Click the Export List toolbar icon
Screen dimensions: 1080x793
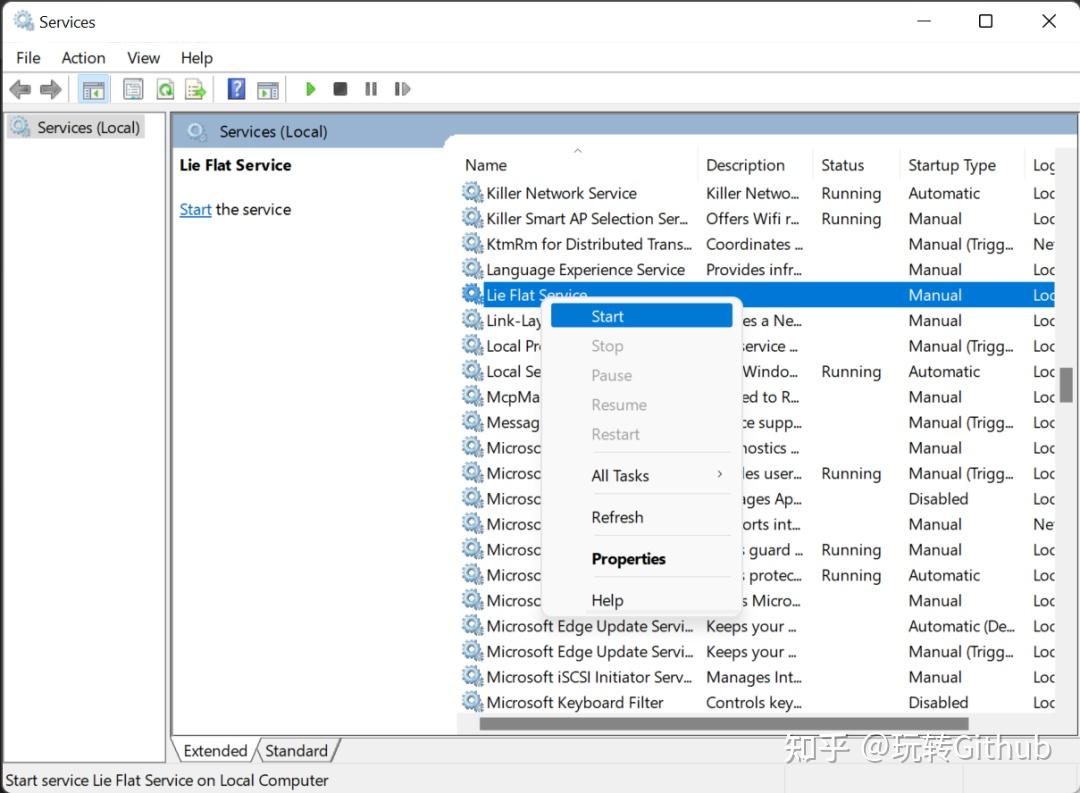[196, 89]
